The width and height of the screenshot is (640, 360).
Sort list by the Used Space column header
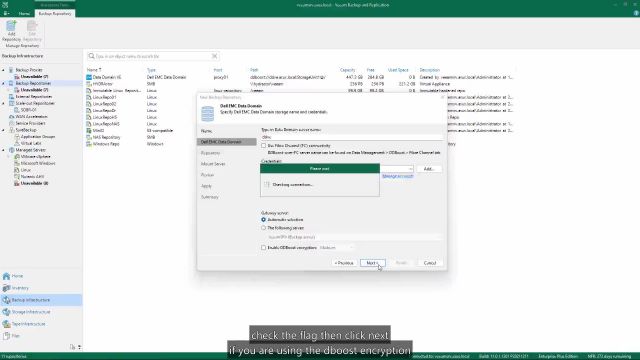click(x=398, y=70)
